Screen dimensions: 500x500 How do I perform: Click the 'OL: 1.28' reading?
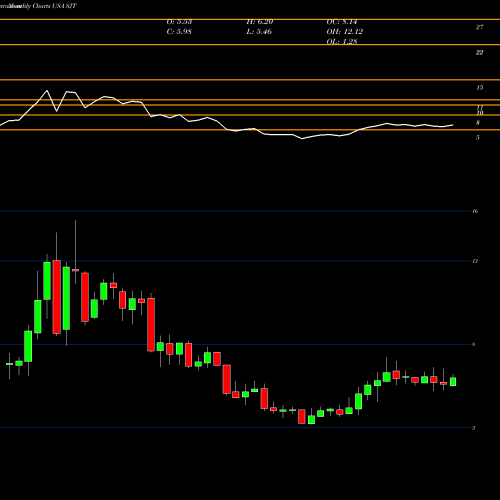tap(342, 41)
